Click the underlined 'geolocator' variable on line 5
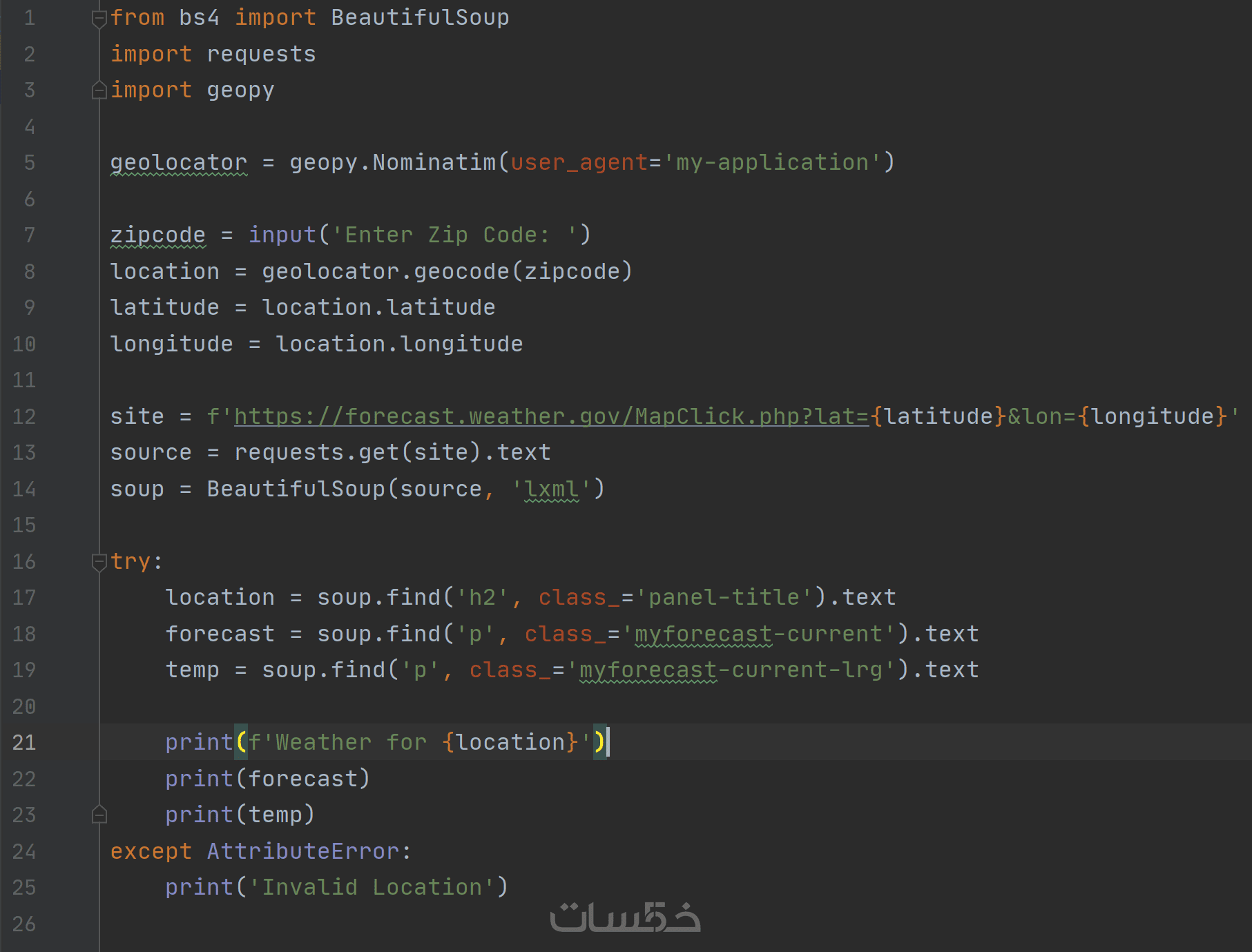The image size is (1252, 952). pyautogui.click(x=179, y=162)
